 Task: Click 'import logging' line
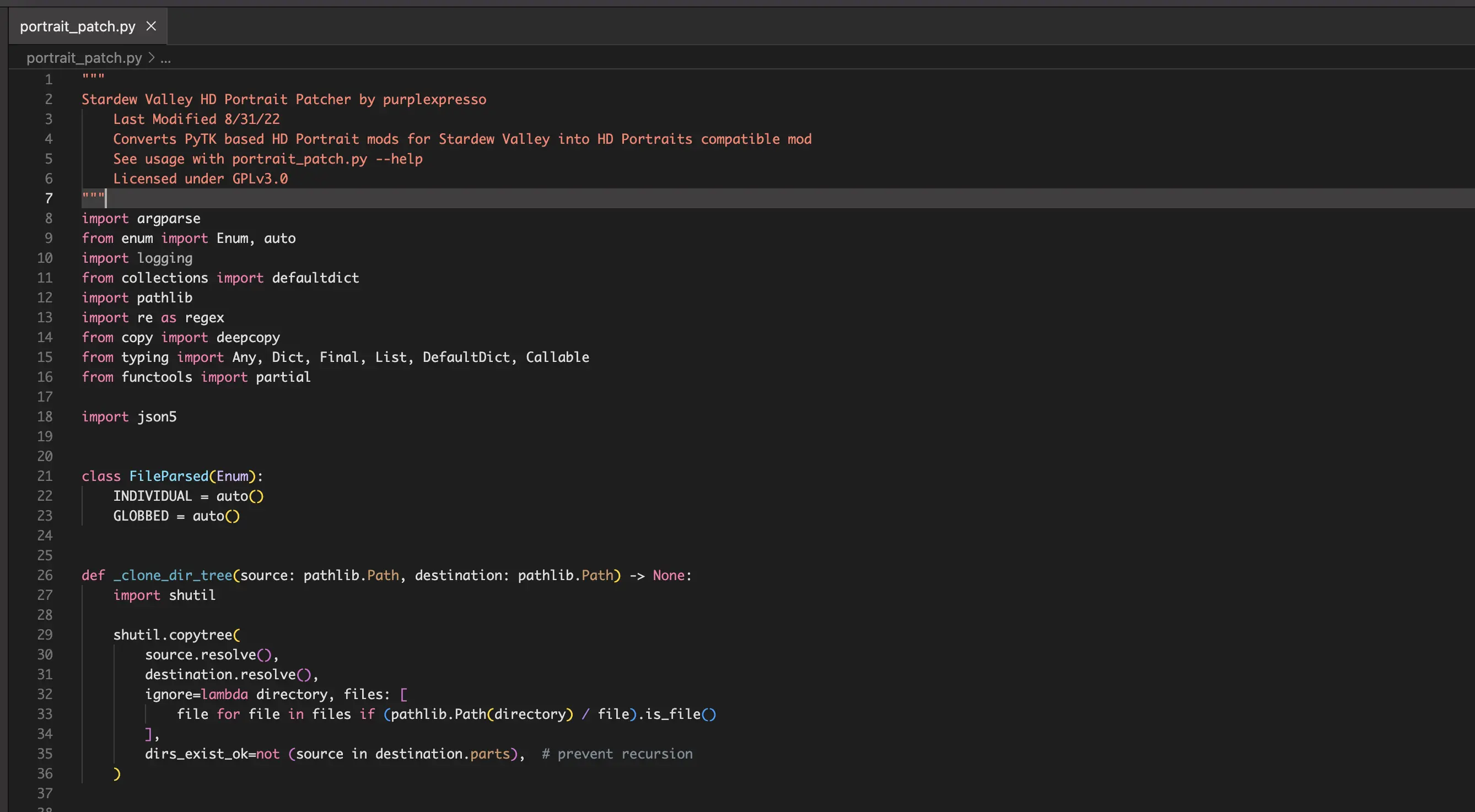pos(137,258)
